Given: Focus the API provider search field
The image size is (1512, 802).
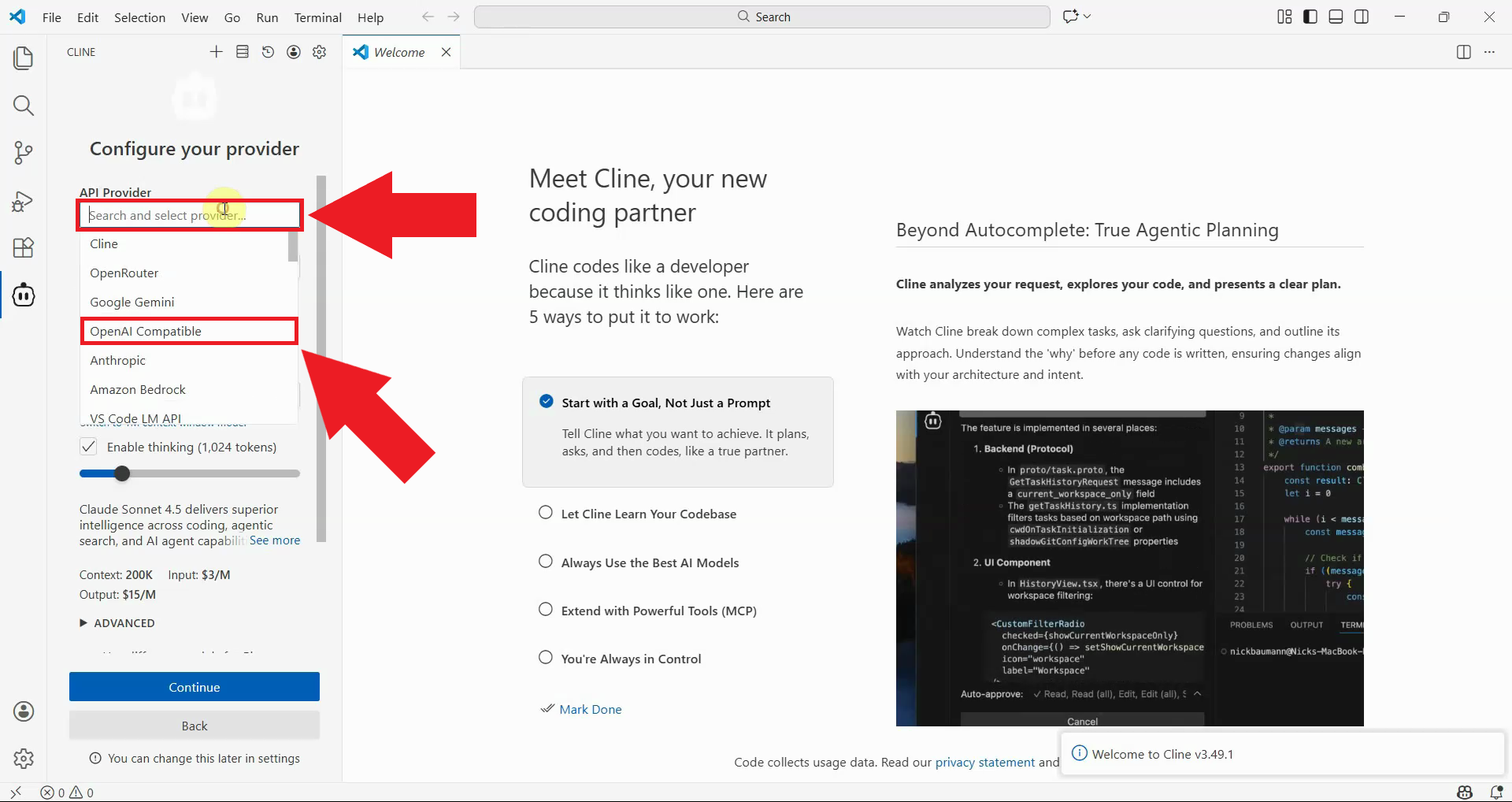Looking at the screenshot, I should coord(189,215).
